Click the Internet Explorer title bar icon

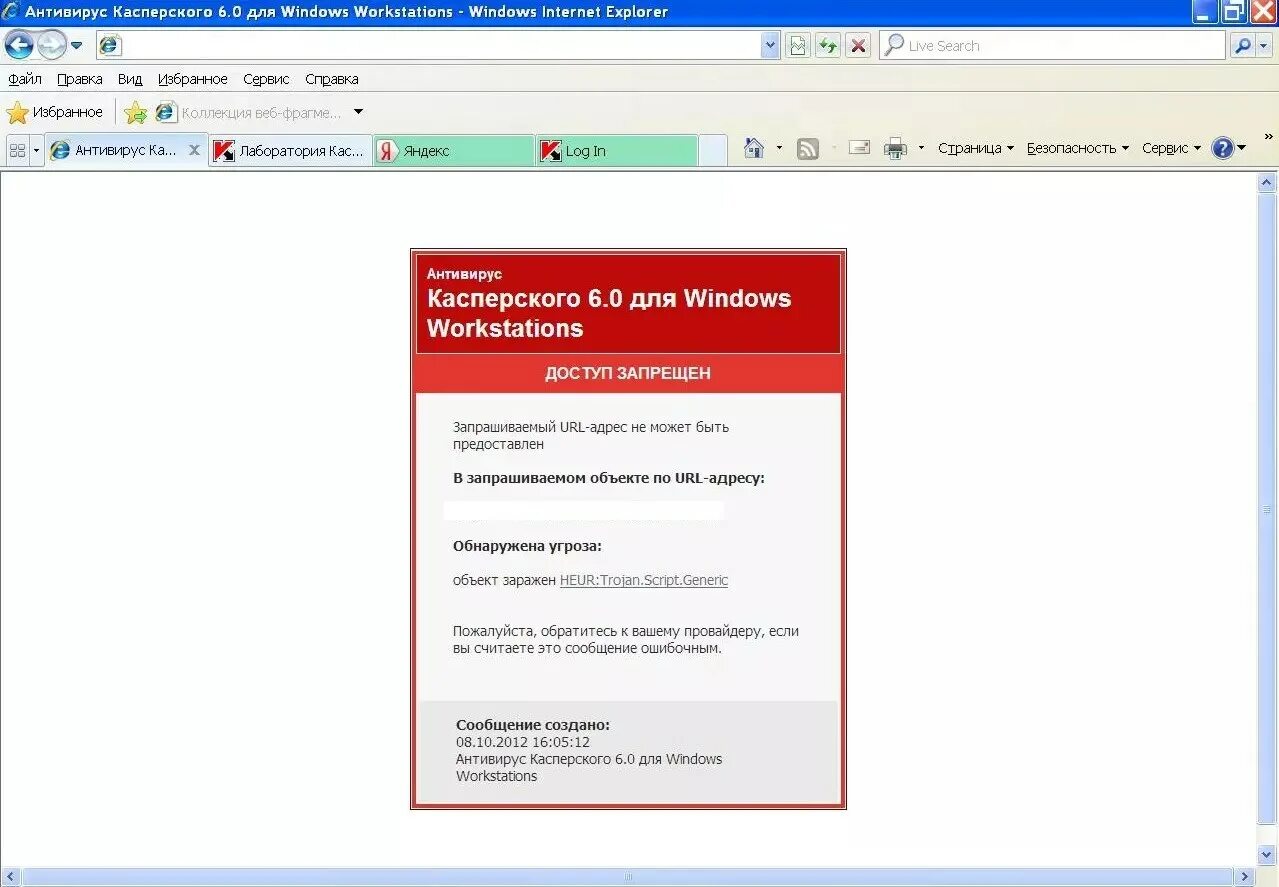pos(11,12)
